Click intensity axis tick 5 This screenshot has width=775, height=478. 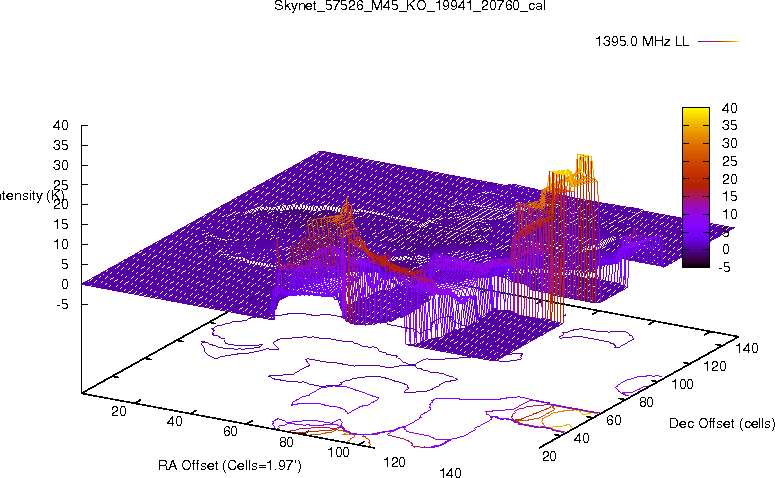(65, 264)
